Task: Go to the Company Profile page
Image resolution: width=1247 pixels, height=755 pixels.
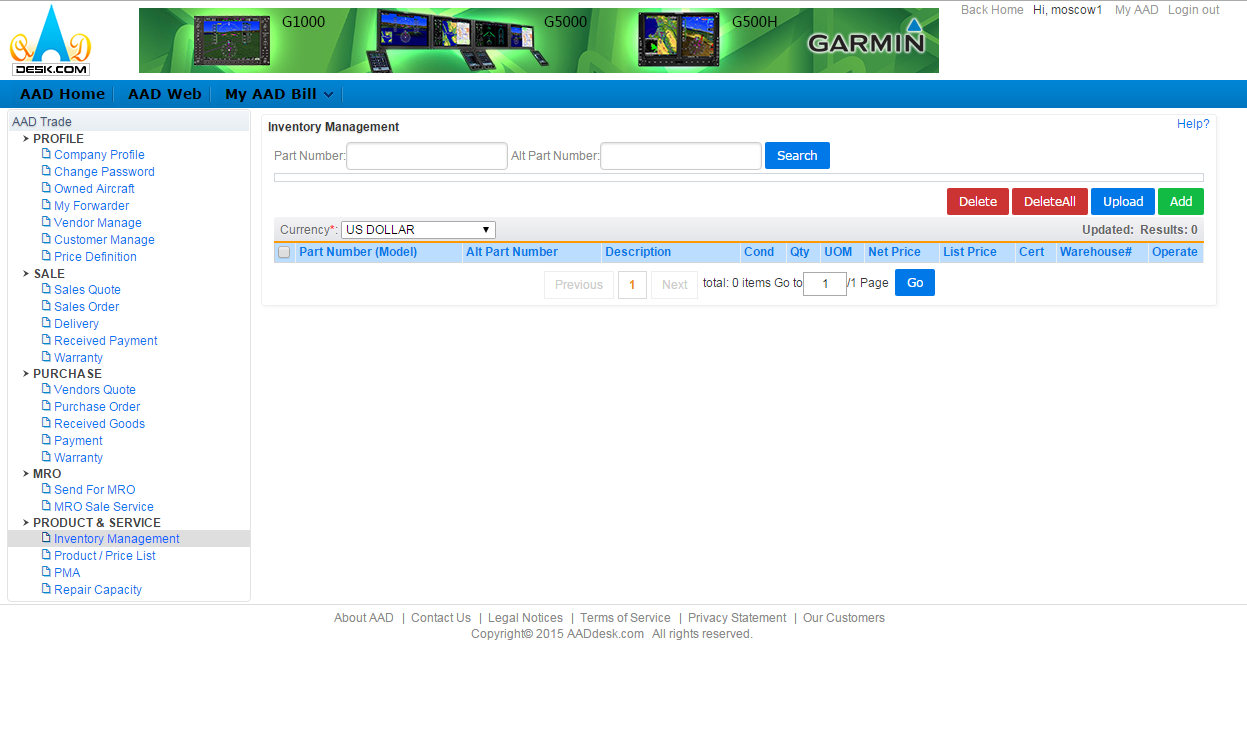Action: coord(99,155)
